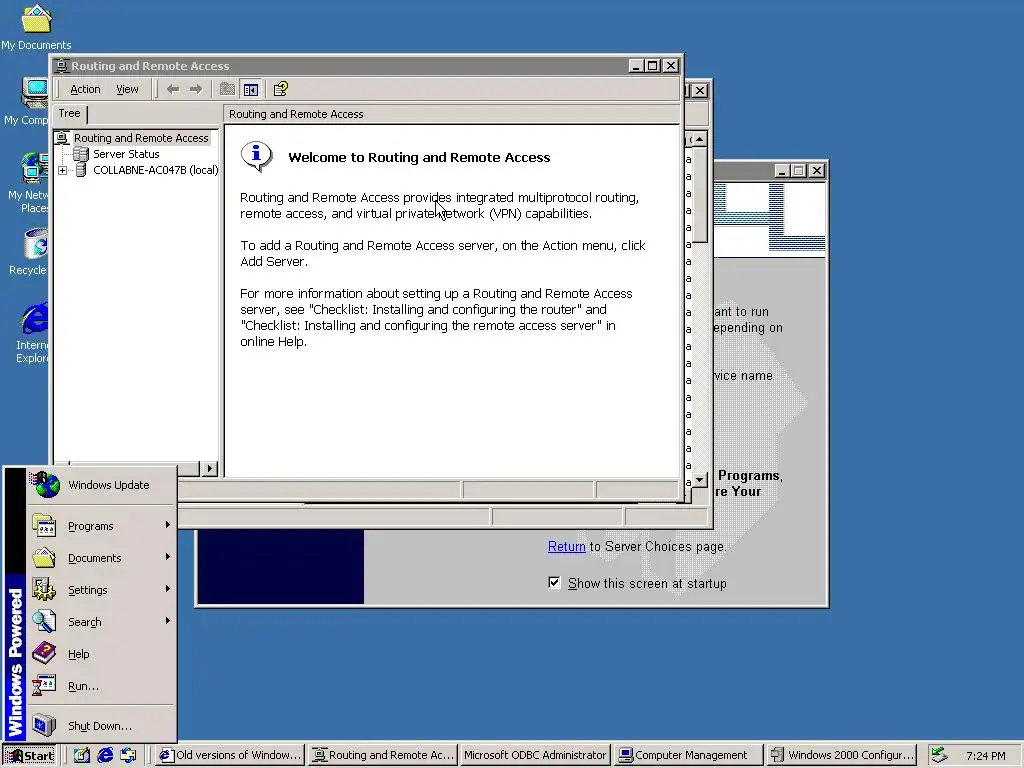This screenshot has width=1024, height=768.
Task: Click the Shut Down icon in the Start menu
Action: click(x=44, y=726)
